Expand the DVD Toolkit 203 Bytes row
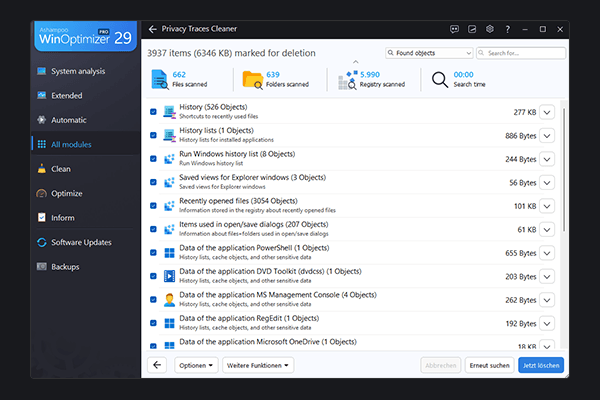Viewport: 600px width, 400px height. [x=547, y=277]
